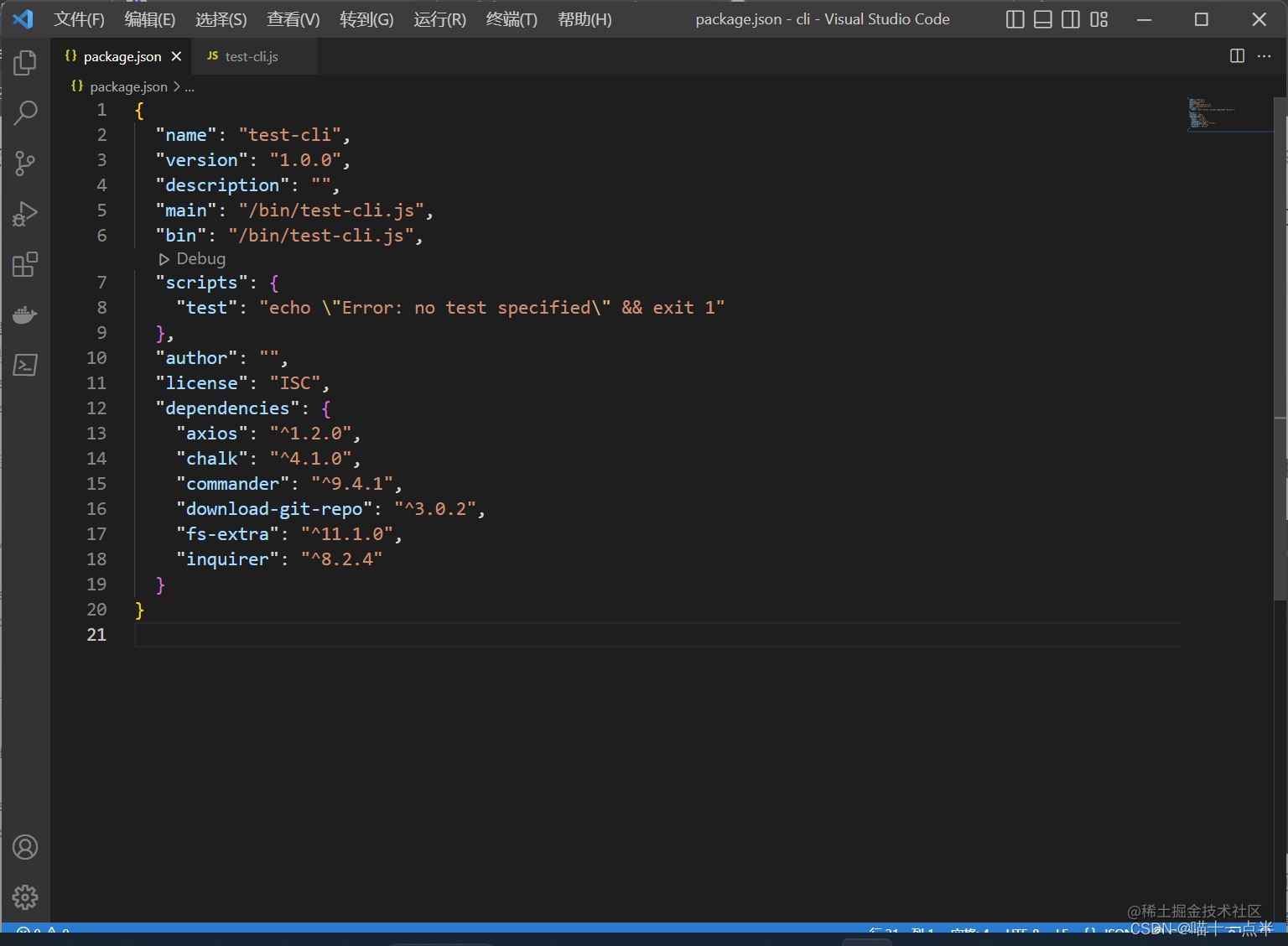Click line number 12 in the gutter
1288x946 pixels.
(x=96, y=408)
